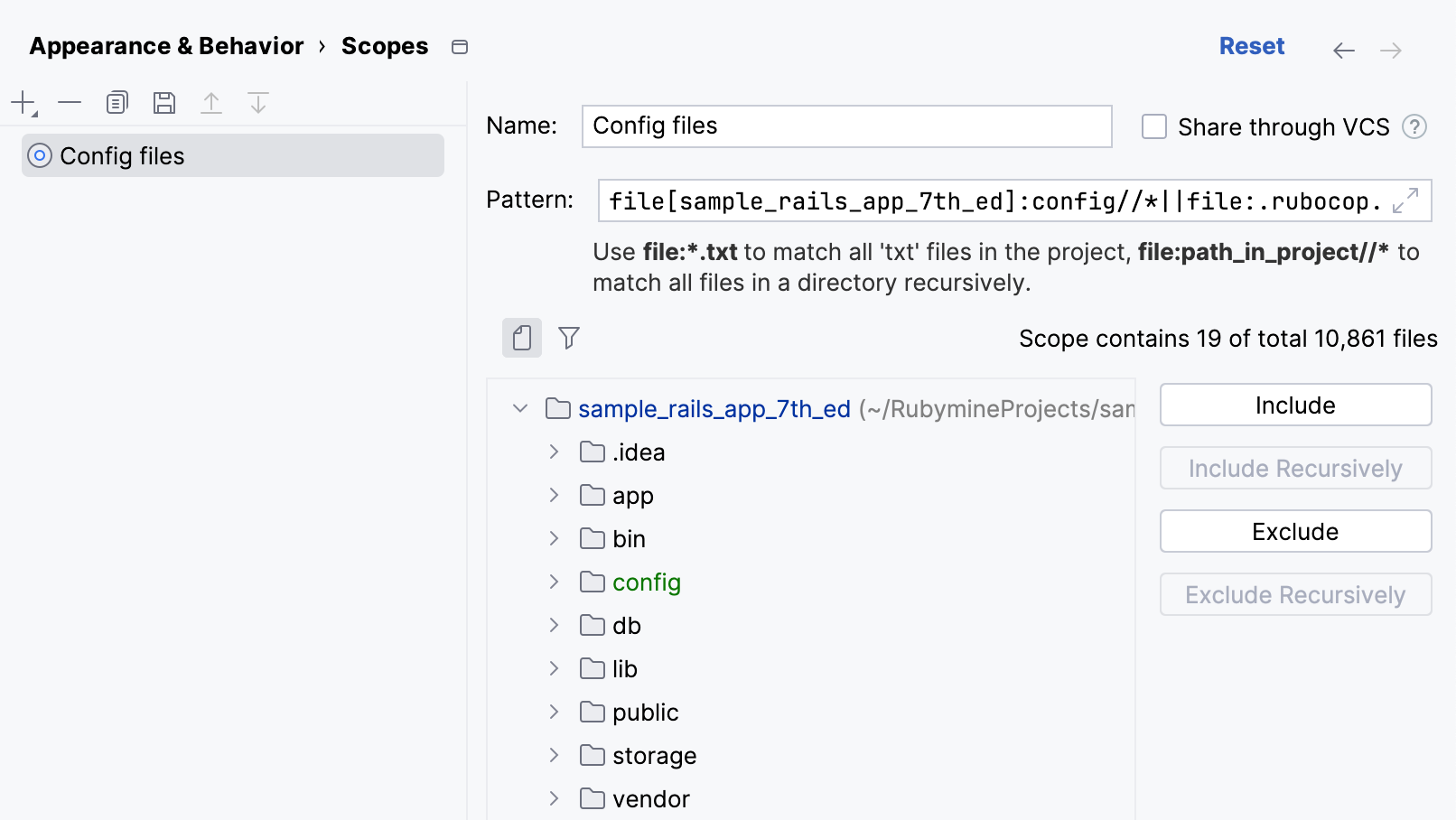The width and height of the screenshot is (1456, 820).
Task: Open the help icon beside Share through VCS
Action: 1415,127
